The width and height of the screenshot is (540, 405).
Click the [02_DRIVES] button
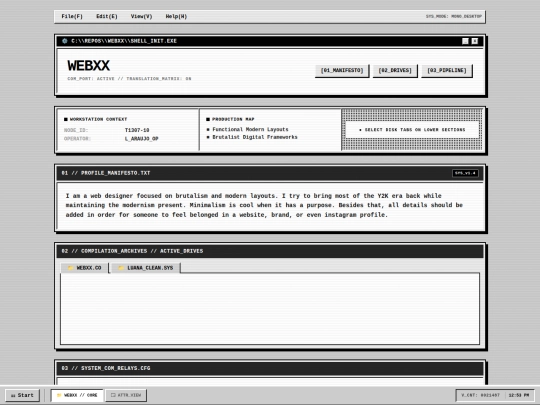point(395,71)
